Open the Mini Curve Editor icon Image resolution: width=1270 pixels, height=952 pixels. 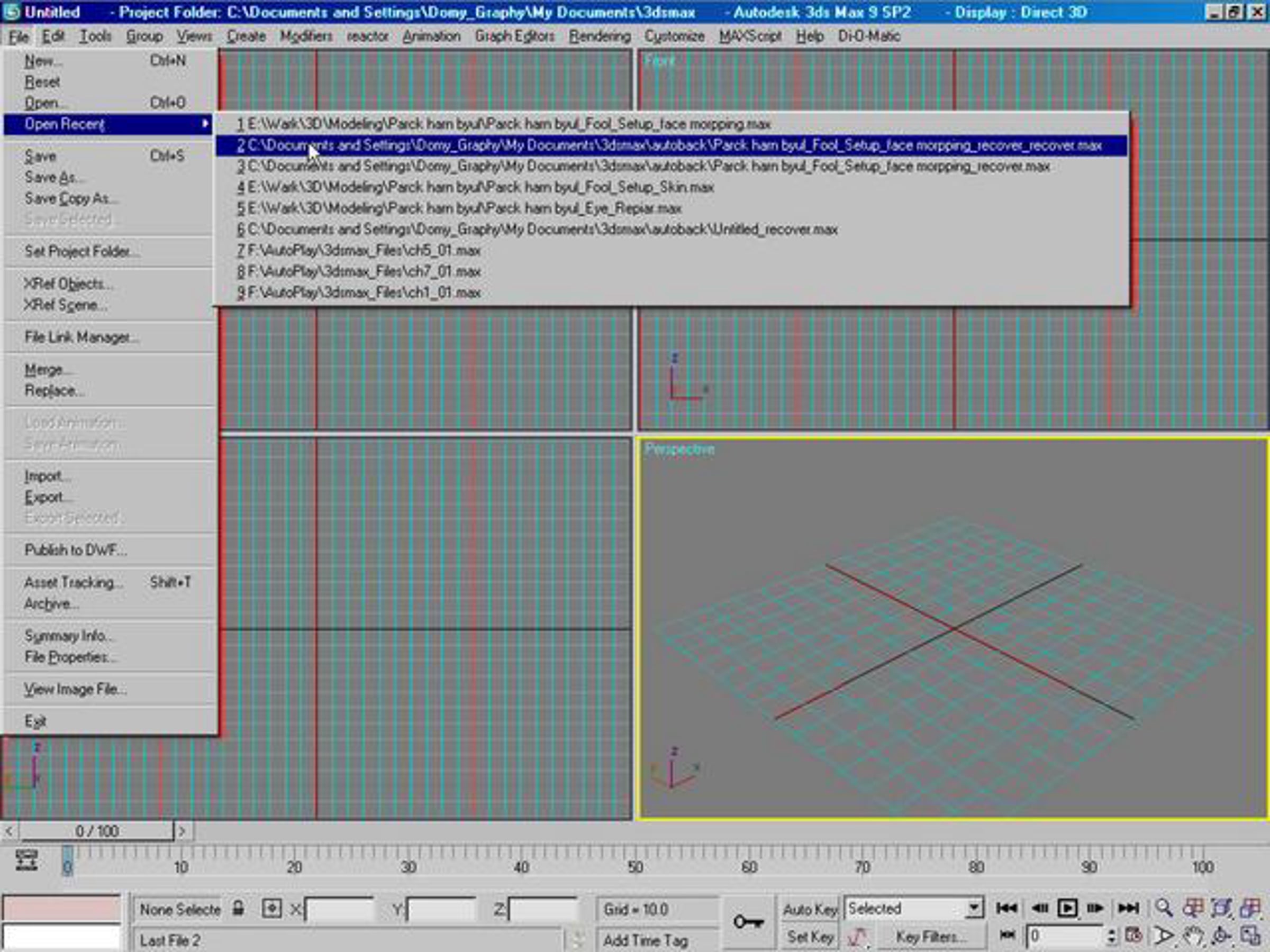pos(26,861)
